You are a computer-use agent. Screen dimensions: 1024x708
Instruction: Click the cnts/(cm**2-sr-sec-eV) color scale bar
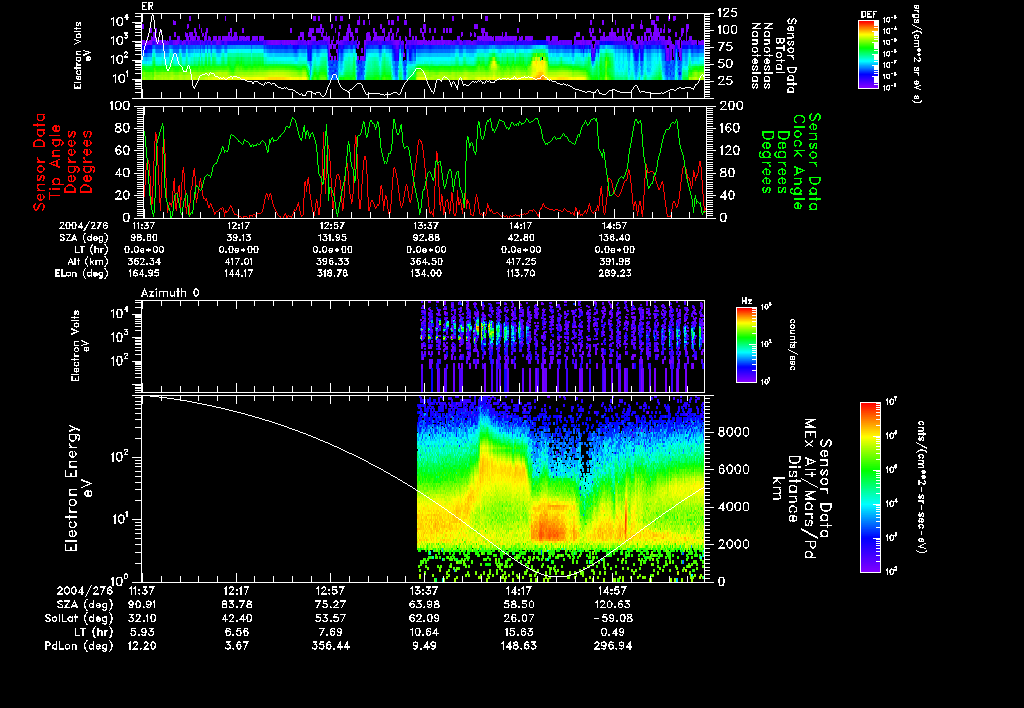pyautogui.click(x=870, y=487)
